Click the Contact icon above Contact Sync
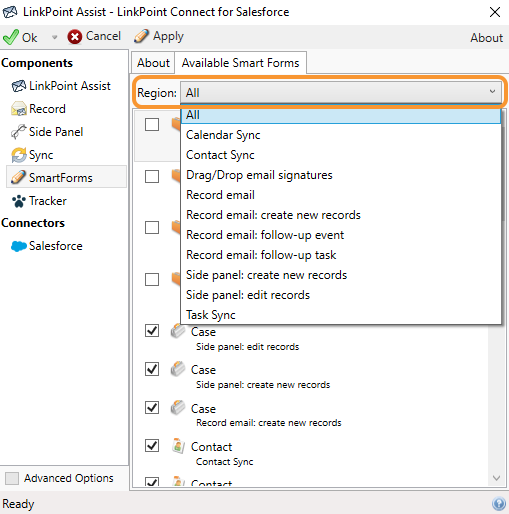 click(x=178, y=446)
